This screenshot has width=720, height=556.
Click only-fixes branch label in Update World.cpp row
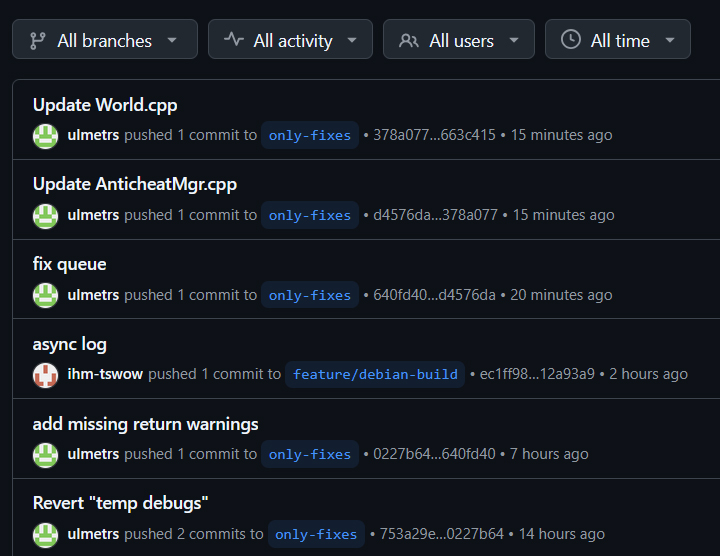tap(310, 135)
